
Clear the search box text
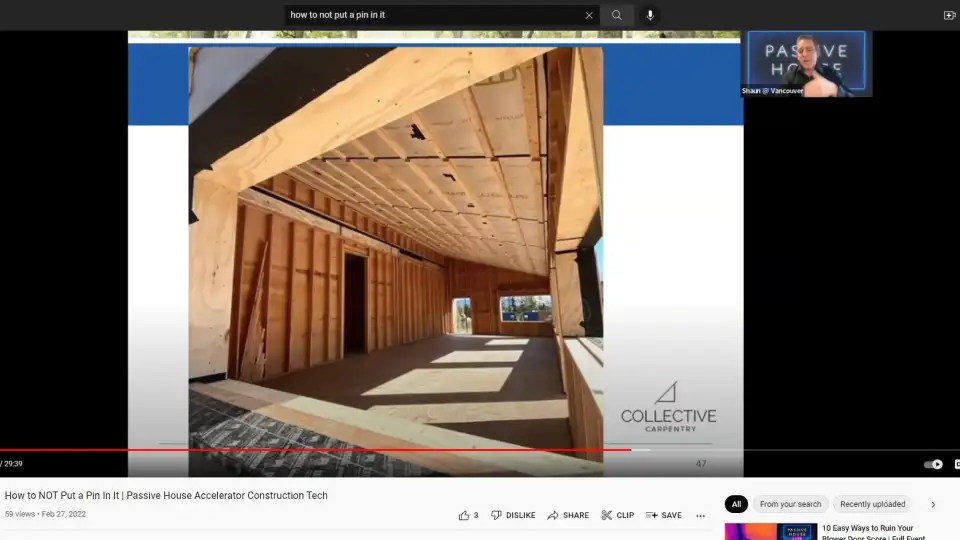[589, 15]
